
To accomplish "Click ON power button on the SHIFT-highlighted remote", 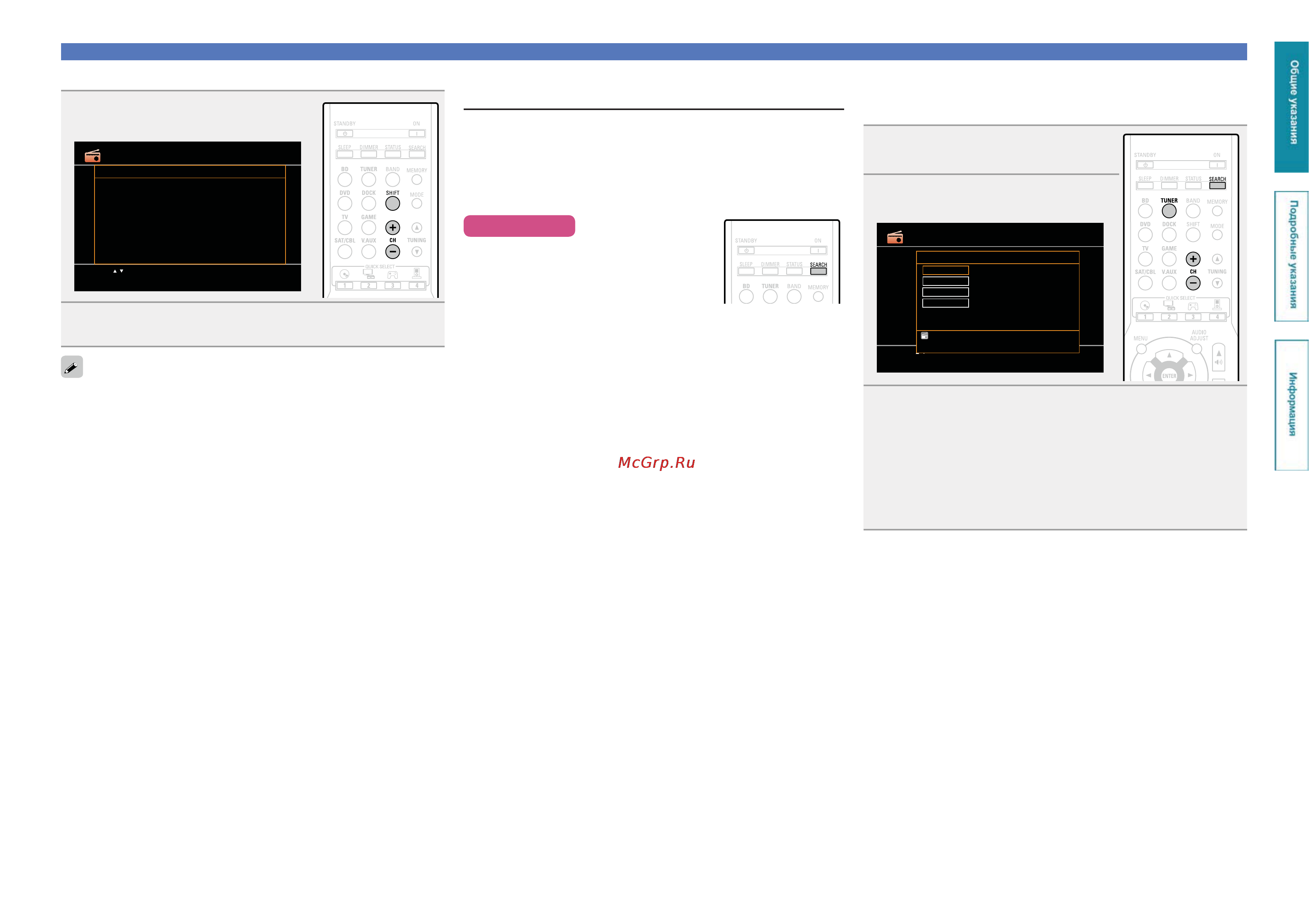I will tap(417, 134).
